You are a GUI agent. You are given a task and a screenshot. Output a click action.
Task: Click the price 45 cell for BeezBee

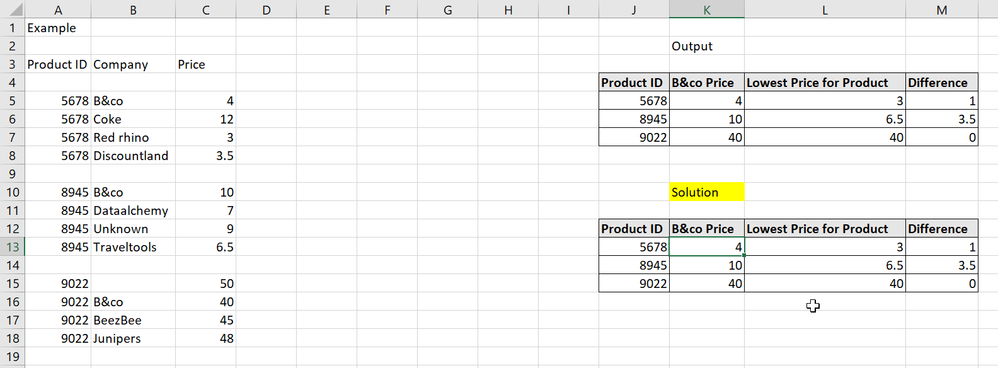206,320
